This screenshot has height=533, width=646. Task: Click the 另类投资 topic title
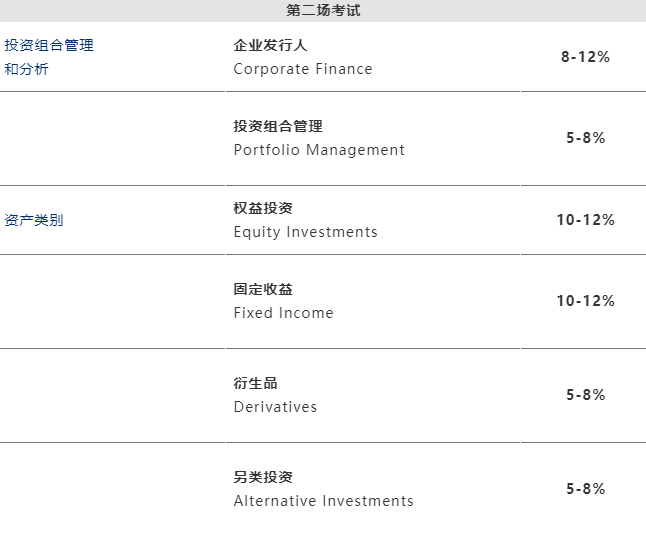click(263, 477)
